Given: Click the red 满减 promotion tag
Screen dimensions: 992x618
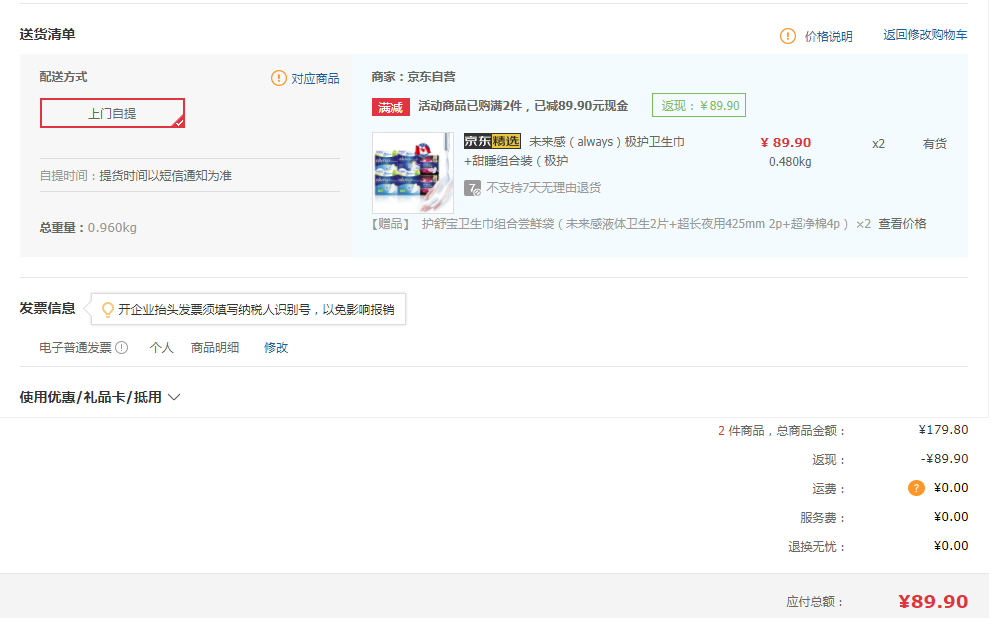Looking at the screenshot, I should [x=390, y=107].
